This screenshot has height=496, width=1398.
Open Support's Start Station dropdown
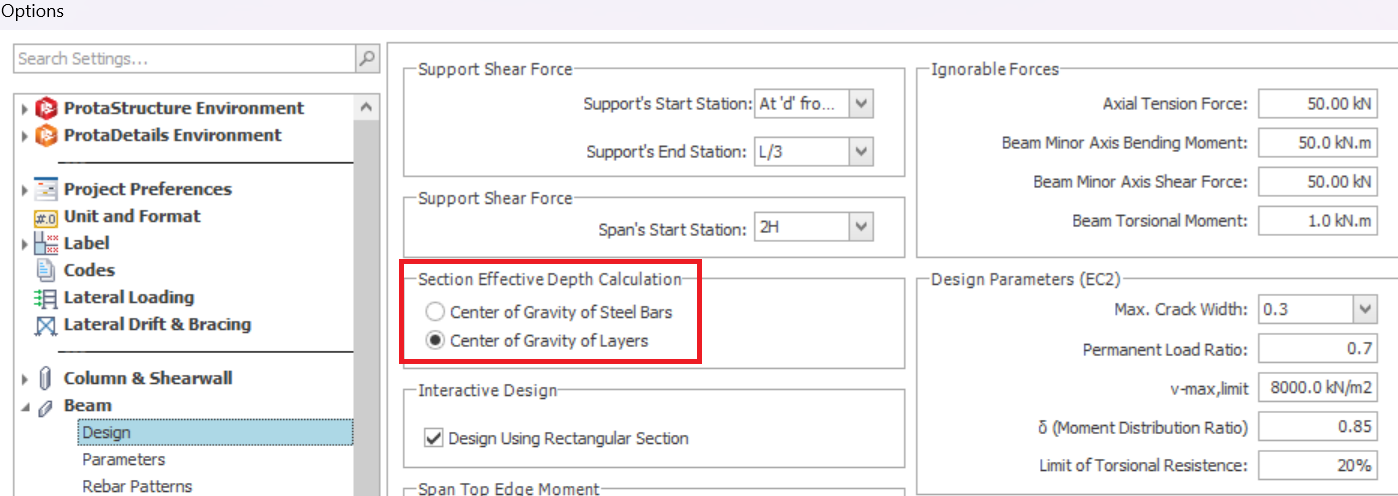tap(862, 103)
